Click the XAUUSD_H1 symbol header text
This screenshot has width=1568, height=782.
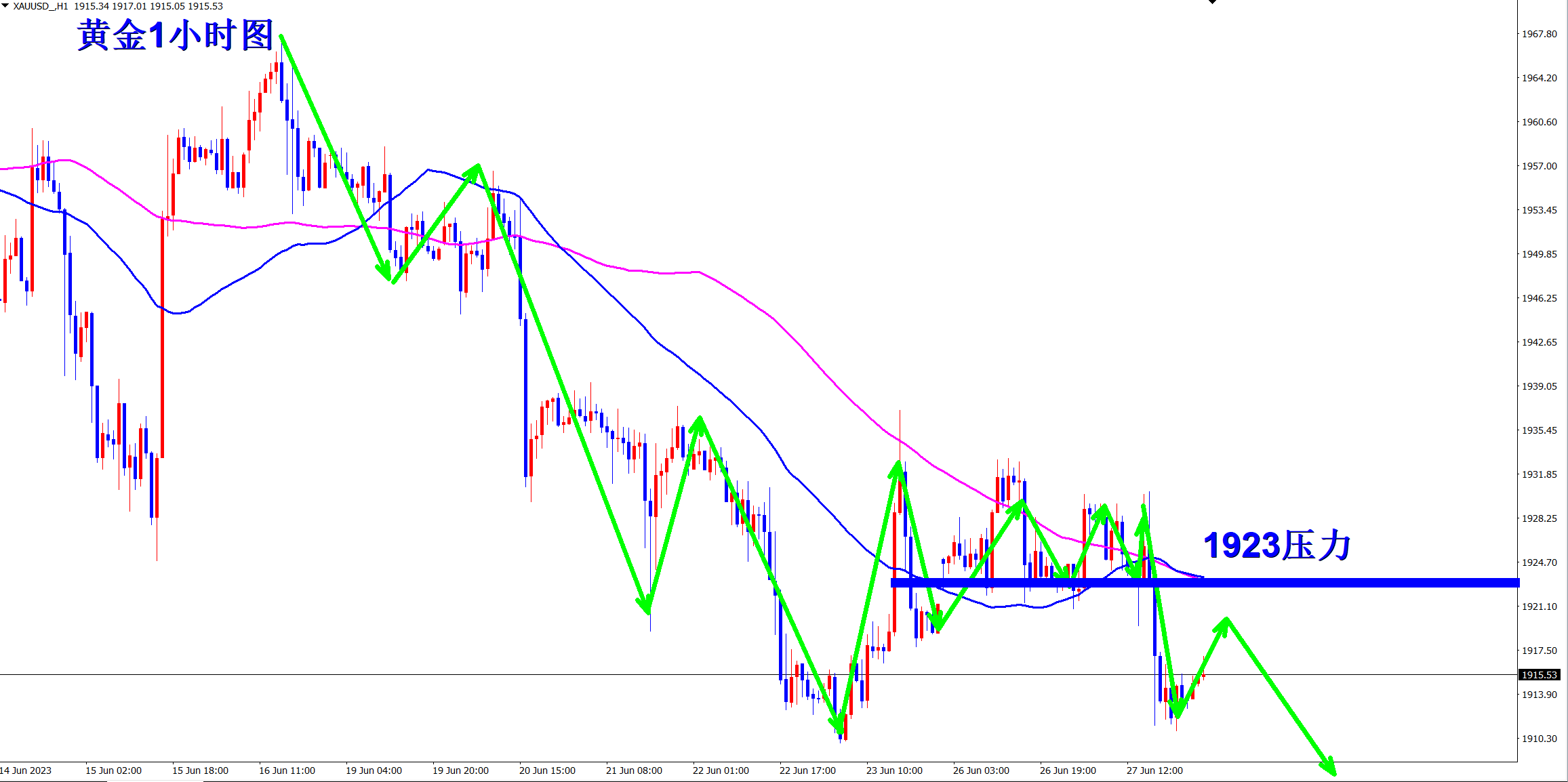coord(41,6)
